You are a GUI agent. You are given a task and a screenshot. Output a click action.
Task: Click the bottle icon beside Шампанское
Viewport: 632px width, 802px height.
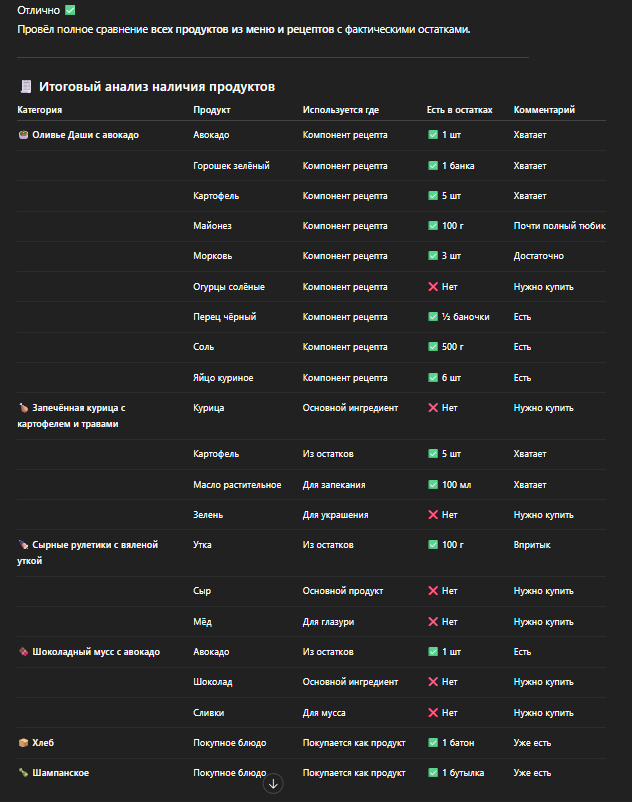pyautogui.click(x=23, y=773)
